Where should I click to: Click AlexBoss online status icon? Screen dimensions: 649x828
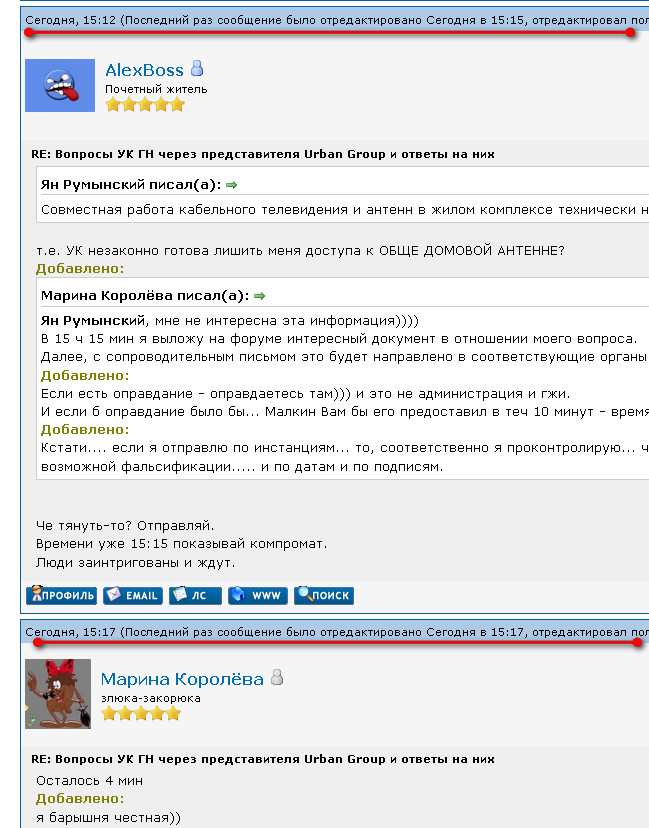coord(197,68)
